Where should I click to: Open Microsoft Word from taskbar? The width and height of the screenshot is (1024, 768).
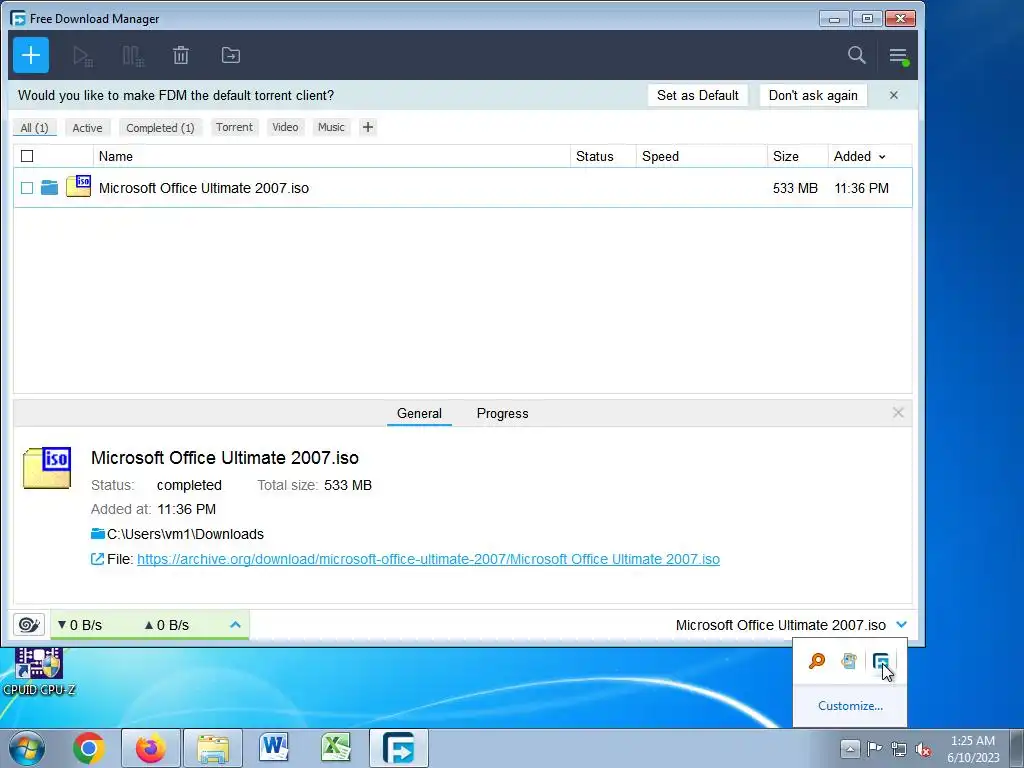pyautogui.click(x=274, y=748)
